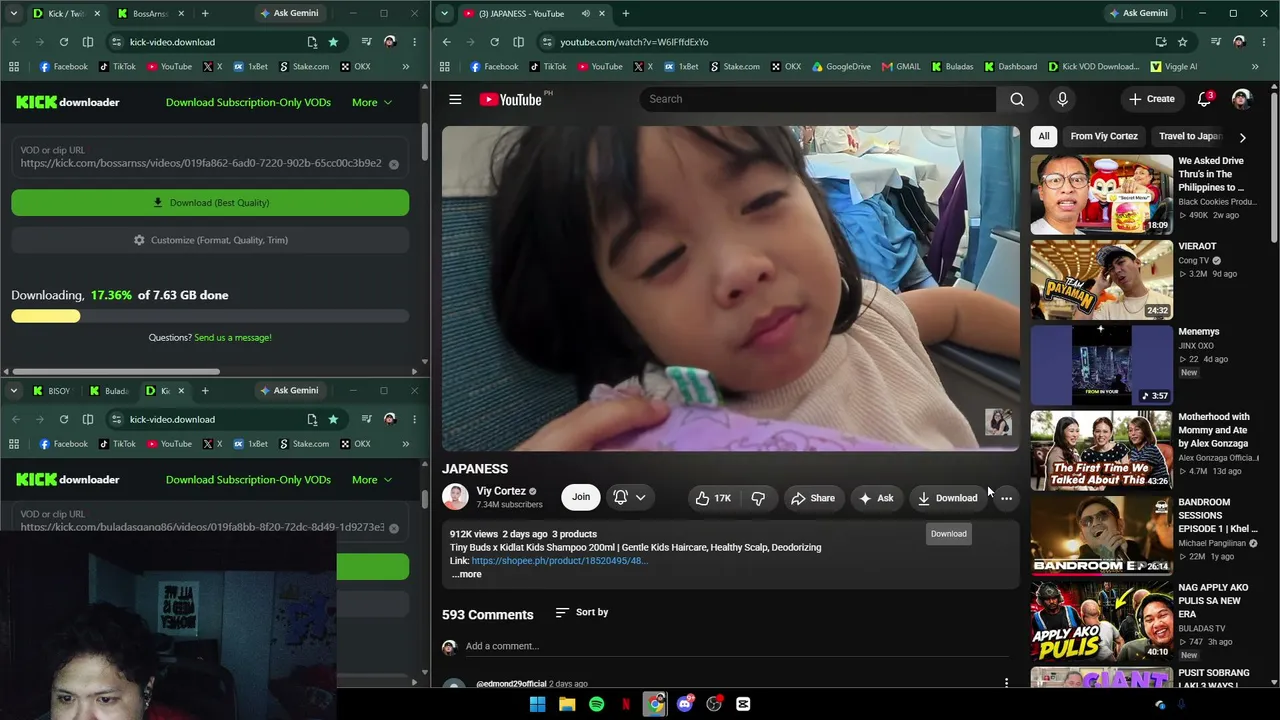Click the YouTube search magnifier button
This screenshot has height=720, width=1280.
tap(1017, 99)
